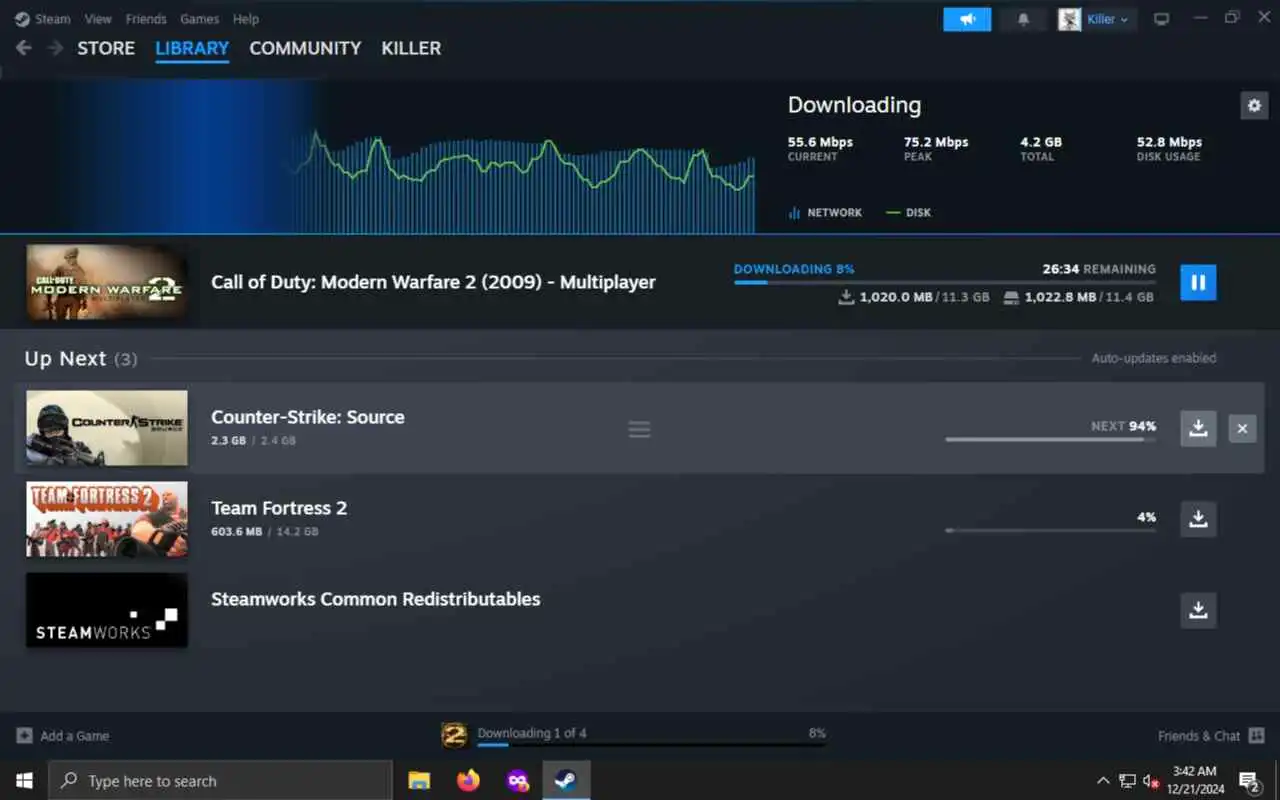Open the muted volume tray icon
Screen dimensions: 1280x800
(x=1152, y=781)
